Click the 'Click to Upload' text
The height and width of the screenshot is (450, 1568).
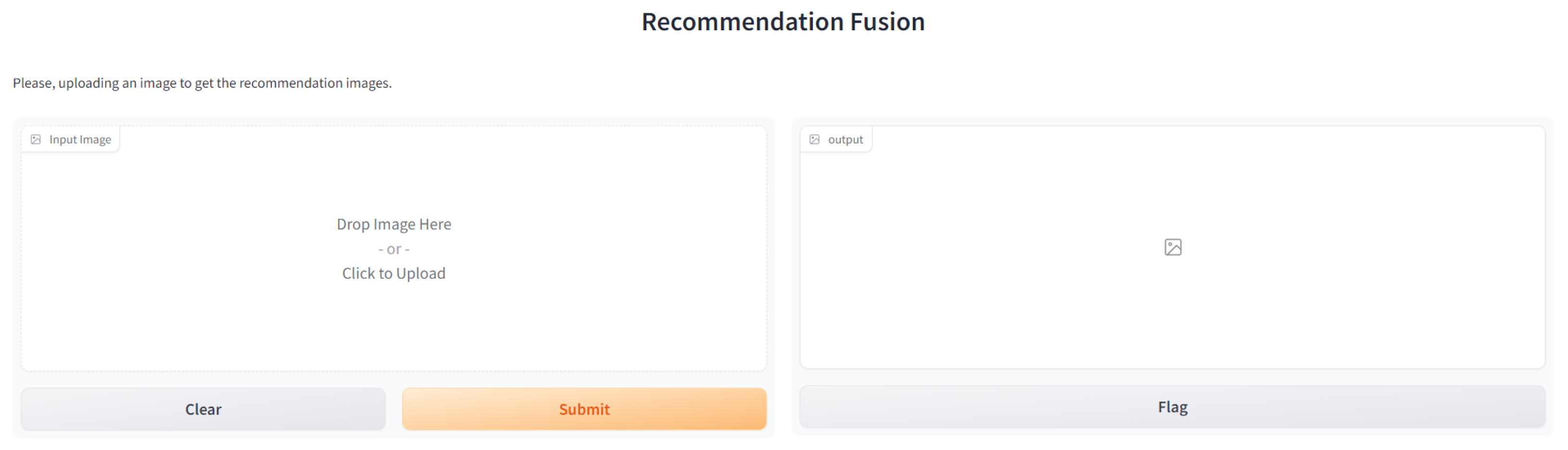pos(393,274)
